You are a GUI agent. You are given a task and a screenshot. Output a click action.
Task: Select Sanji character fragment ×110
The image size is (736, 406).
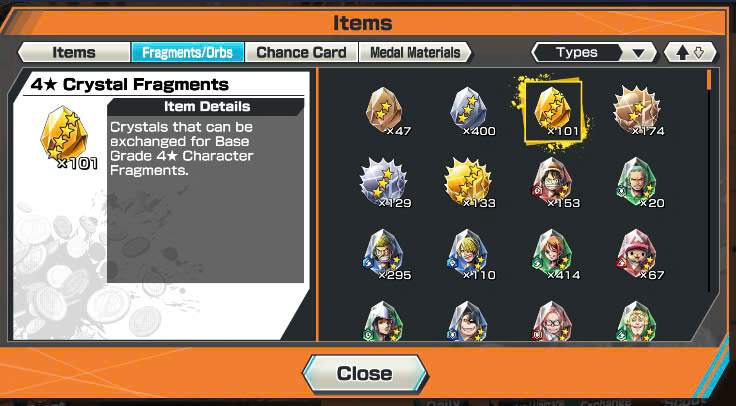468,255
